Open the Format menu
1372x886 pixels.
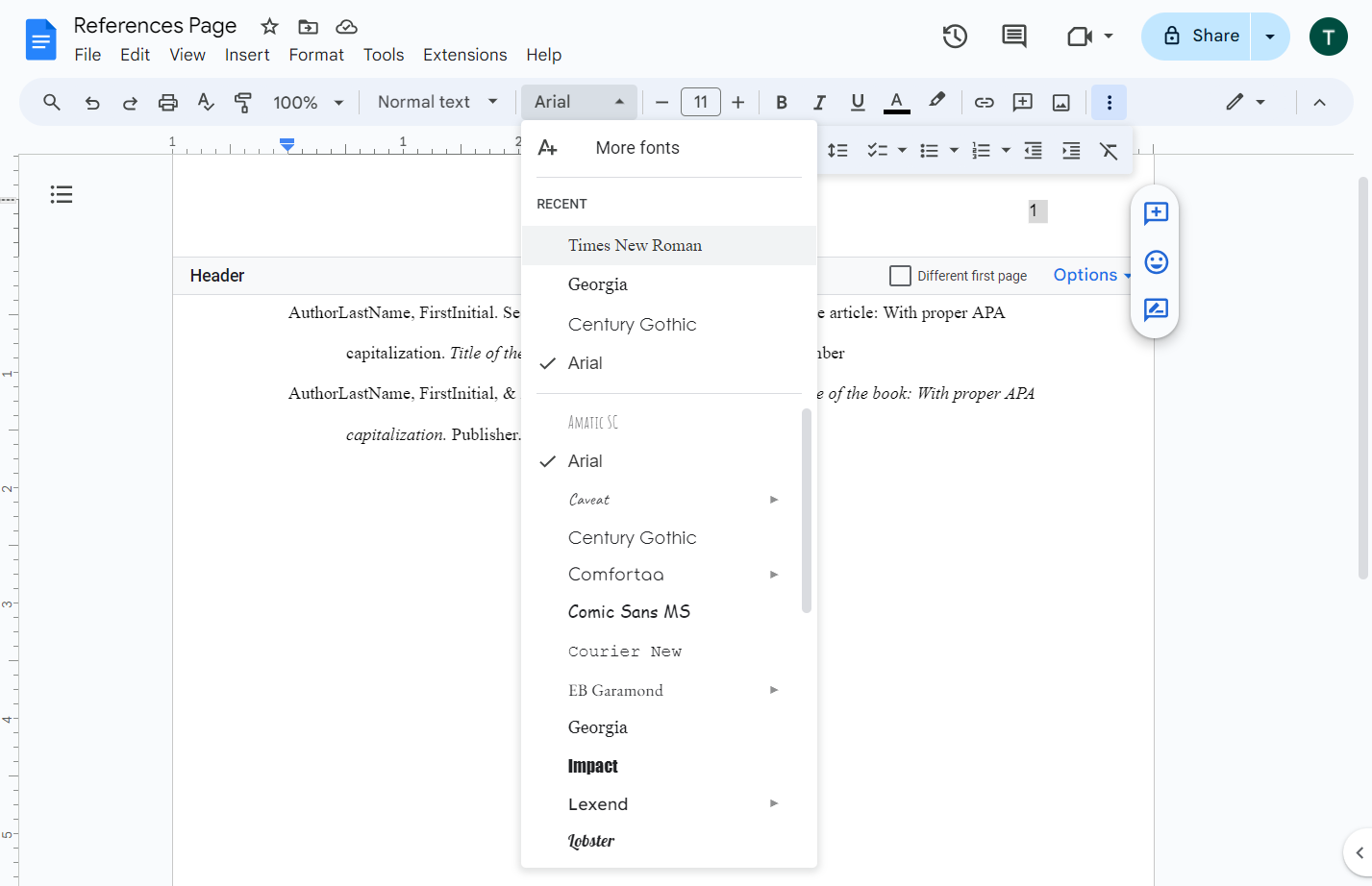pos(316,55)
